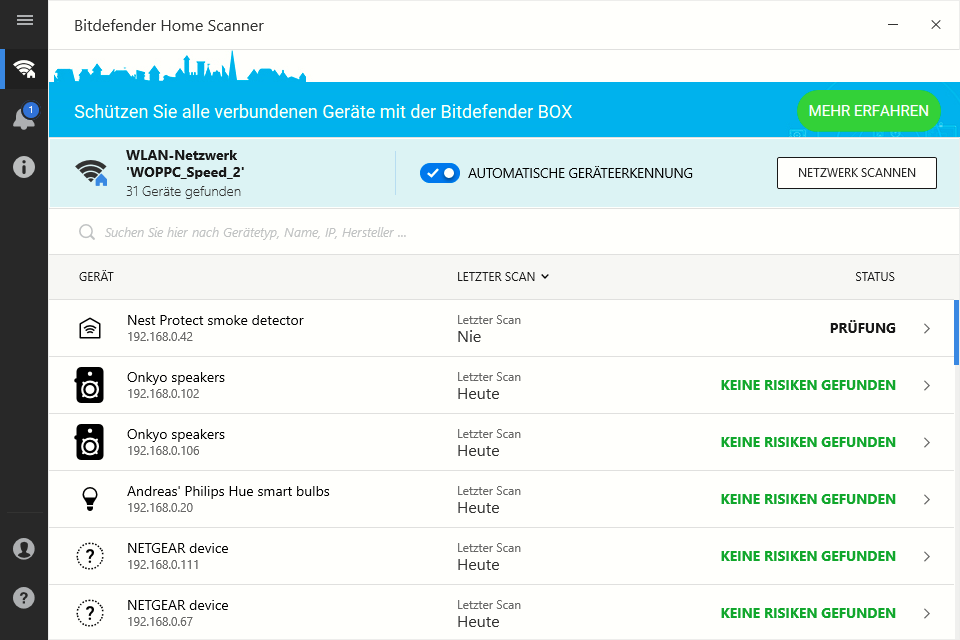Click the device list scrollbar thumb

pyautogui.click(x=956, y=332)
